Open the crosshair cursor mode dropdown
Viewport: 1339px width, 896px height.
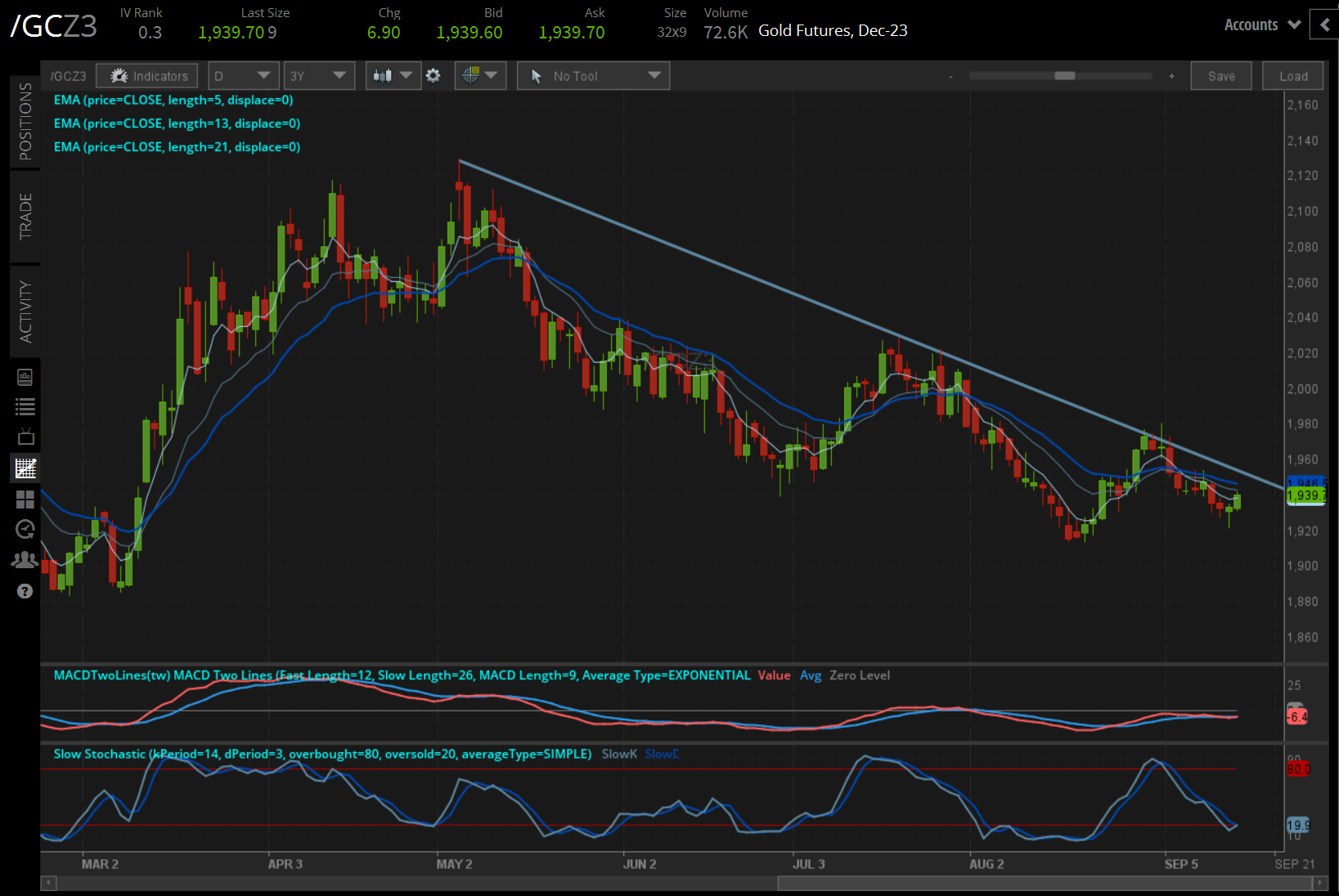(480, 76)
